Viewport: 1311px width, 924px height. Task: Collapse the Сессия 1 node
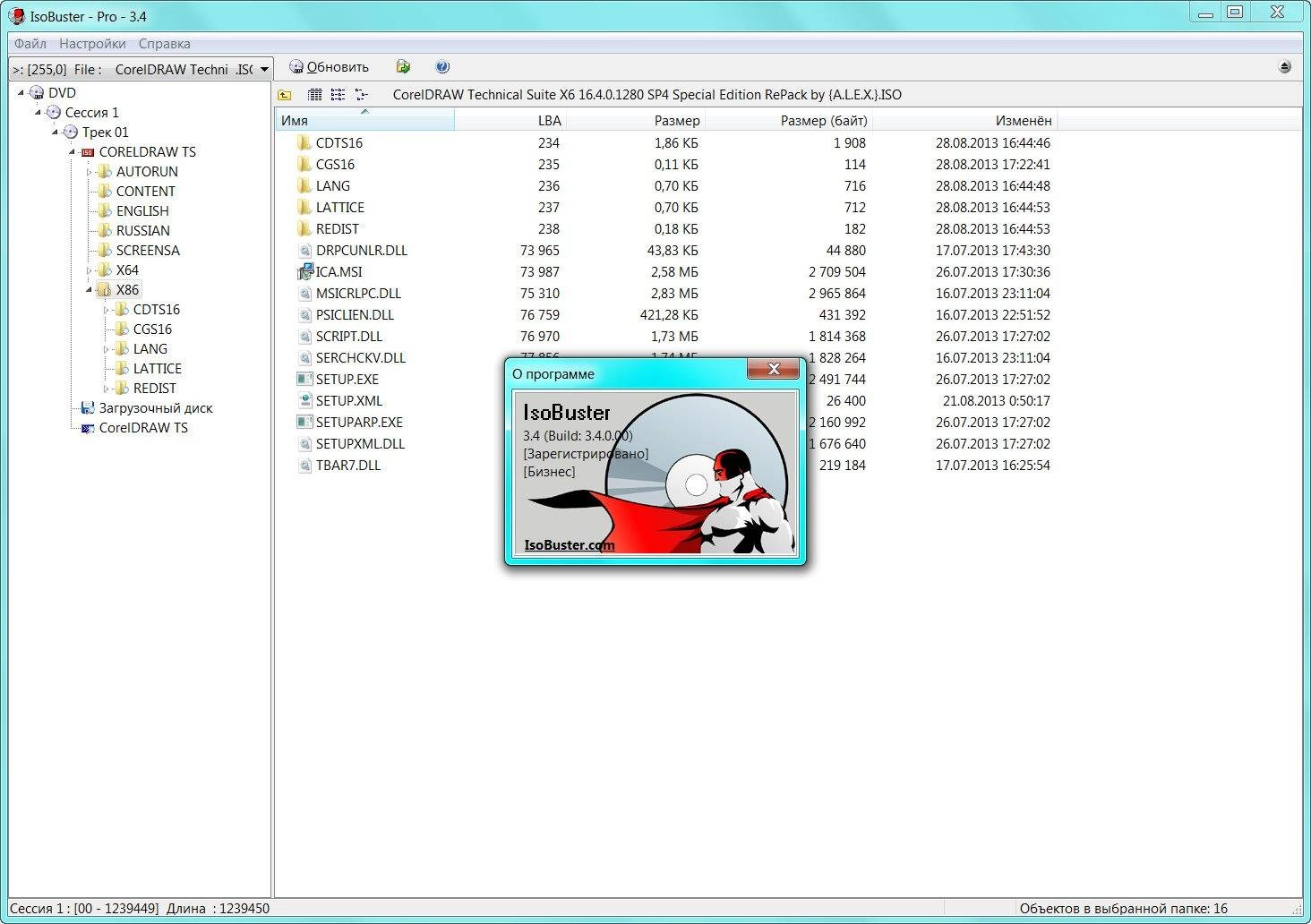(38, 112)
